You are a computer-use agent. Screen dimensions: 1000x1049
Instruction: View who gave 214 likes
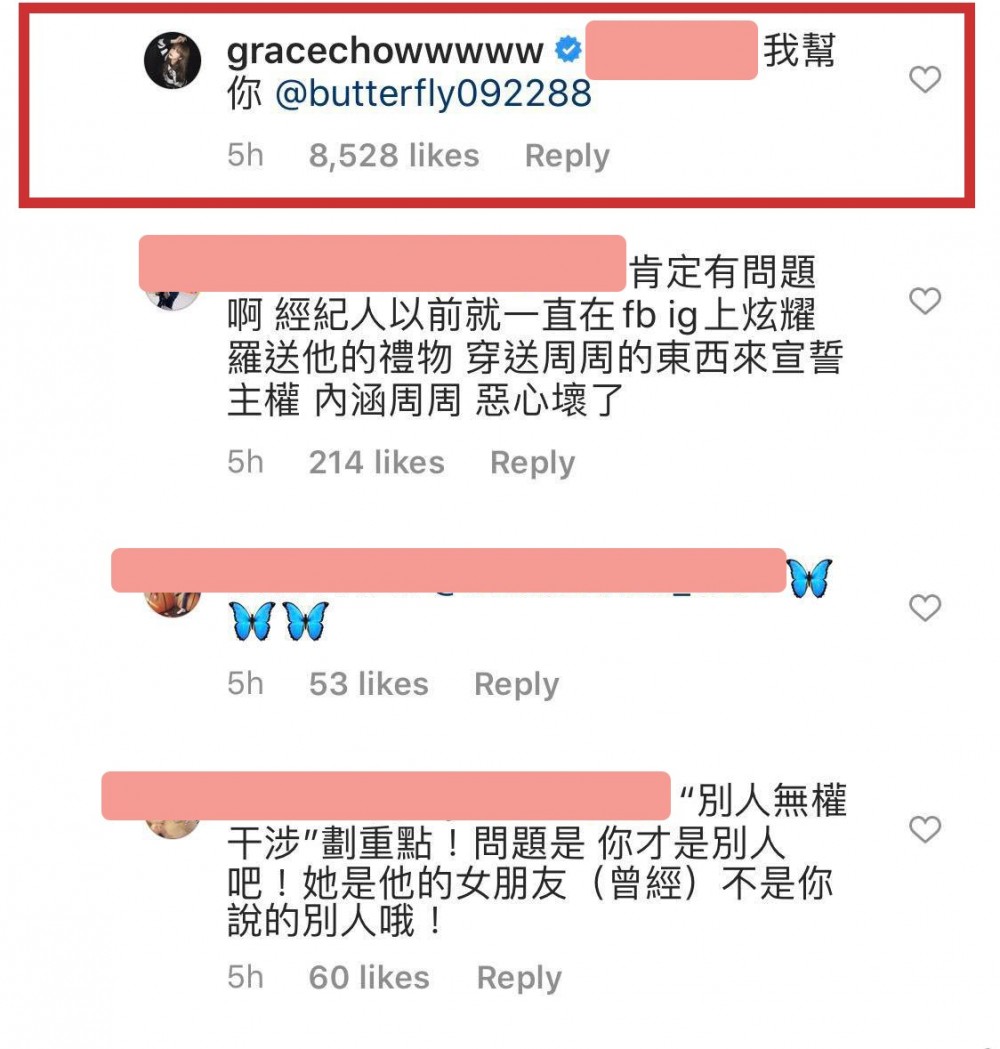coord(377,463)
